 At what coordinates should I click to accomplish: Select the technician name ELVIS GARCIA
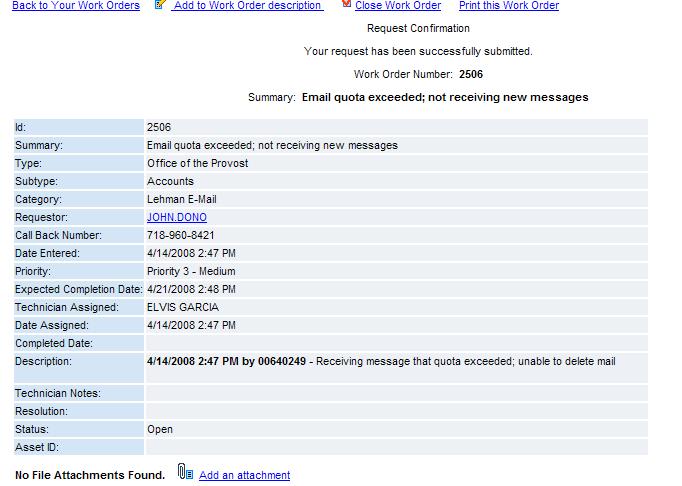click(x=182, y=307)
